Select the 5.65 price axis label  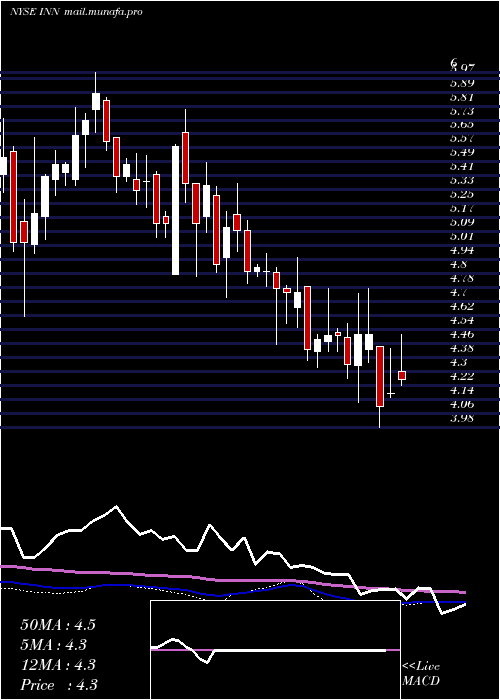coord(462,125)
